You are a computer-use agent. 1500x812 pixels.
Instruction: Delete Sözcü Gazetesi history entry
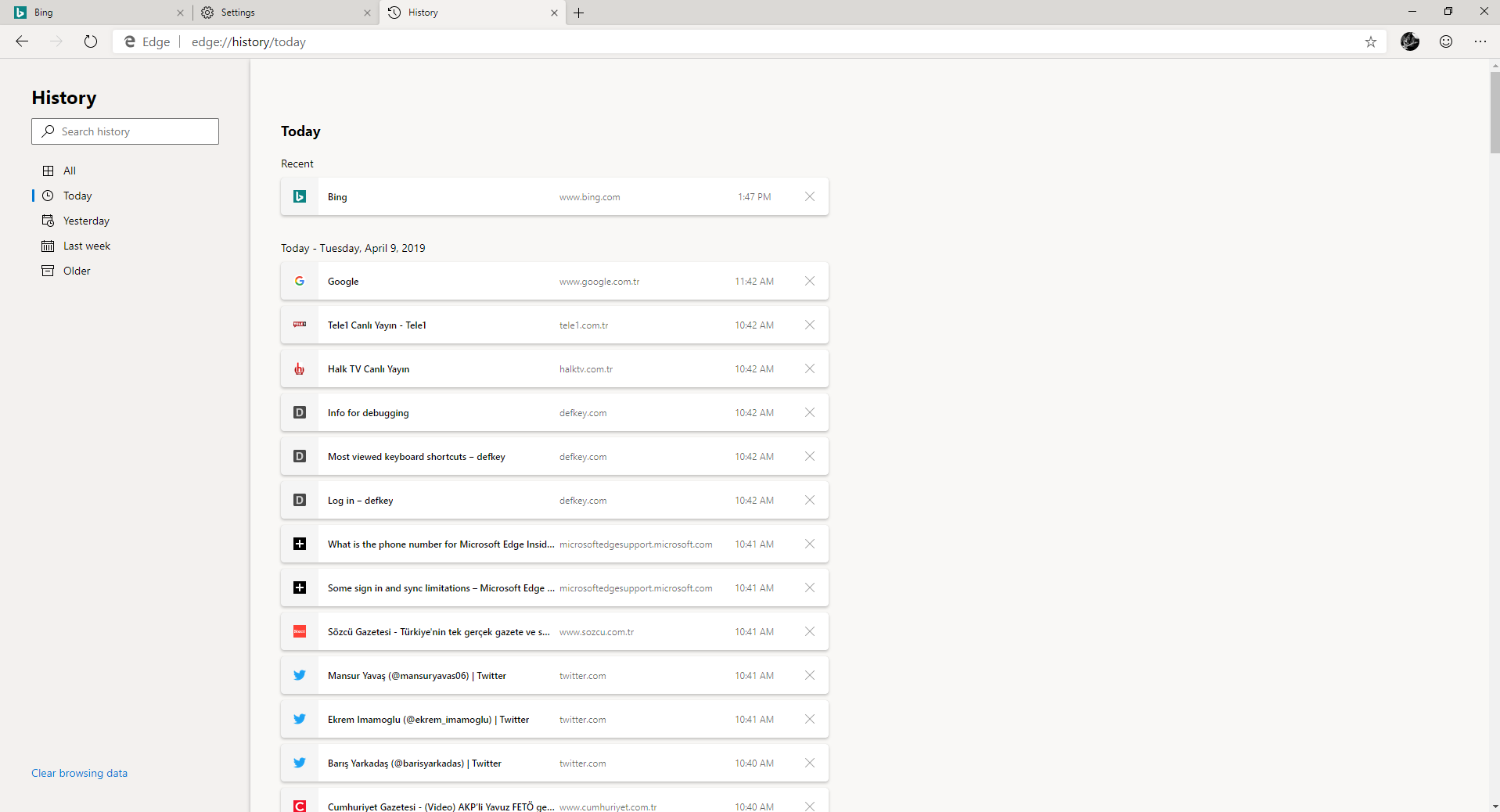(810, 631)
